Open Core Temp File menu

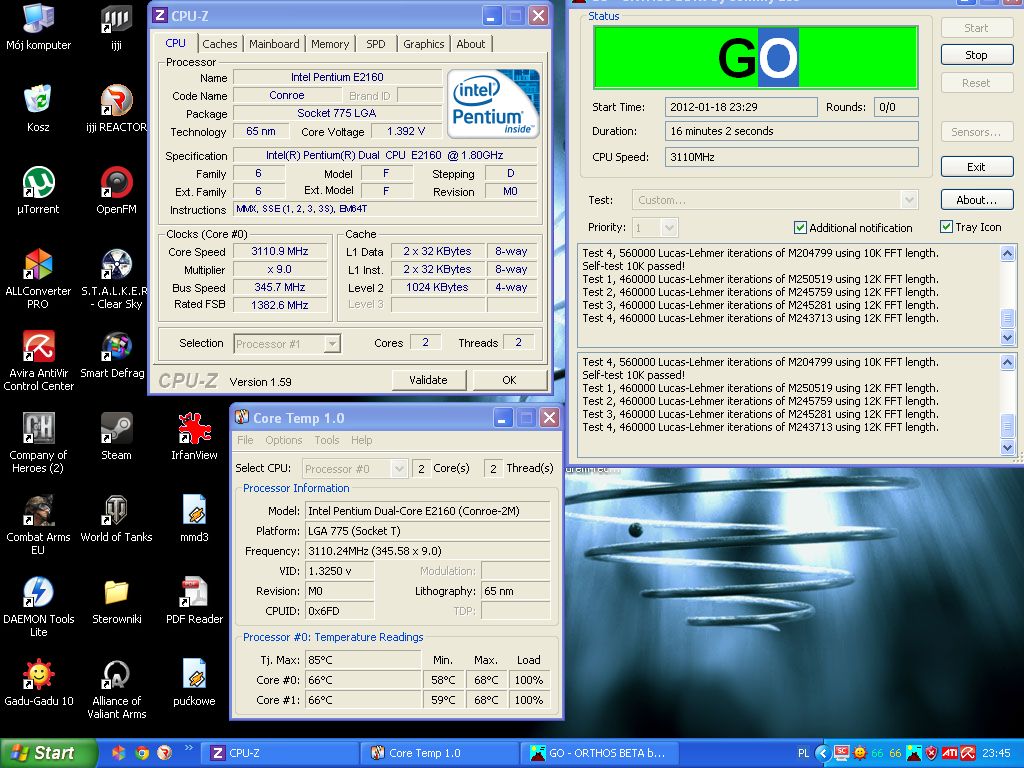pyautogui.click(x=245, y=440)
